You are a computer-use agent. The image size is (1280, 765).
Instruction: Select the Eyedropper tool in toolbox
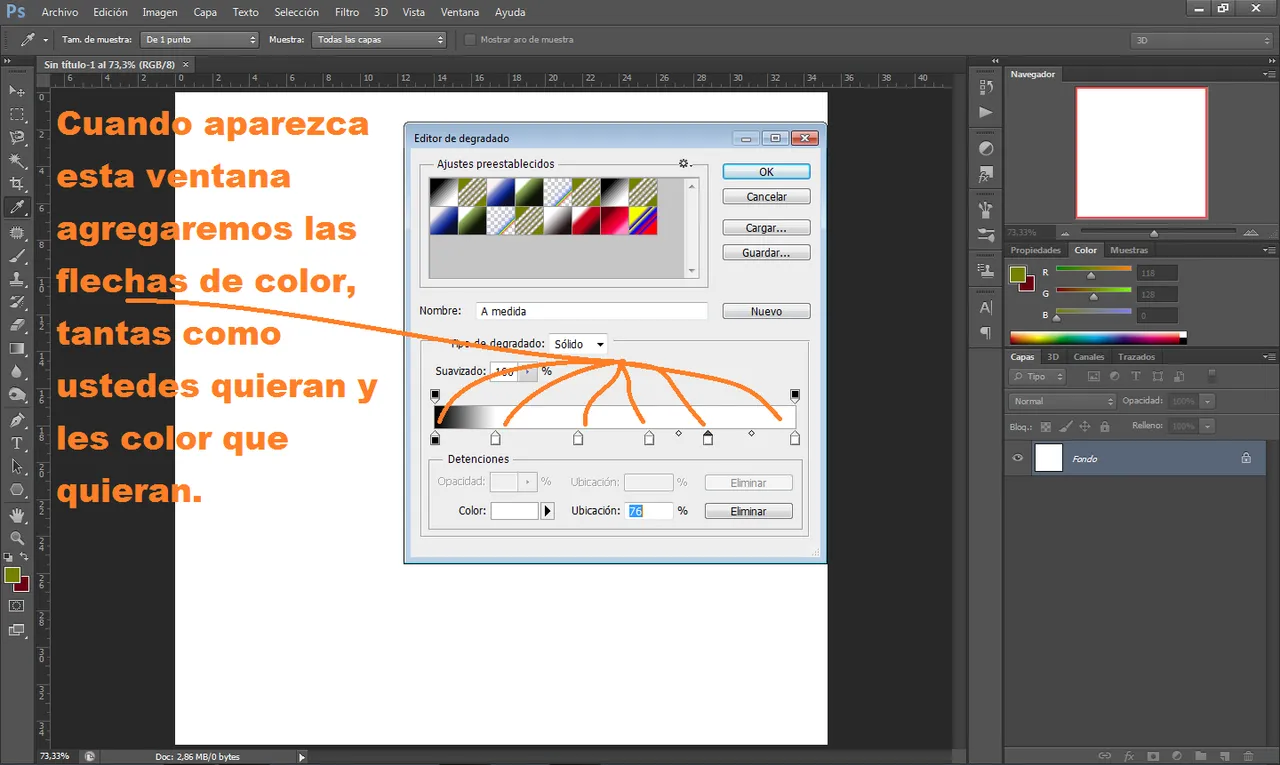[17, 208]
